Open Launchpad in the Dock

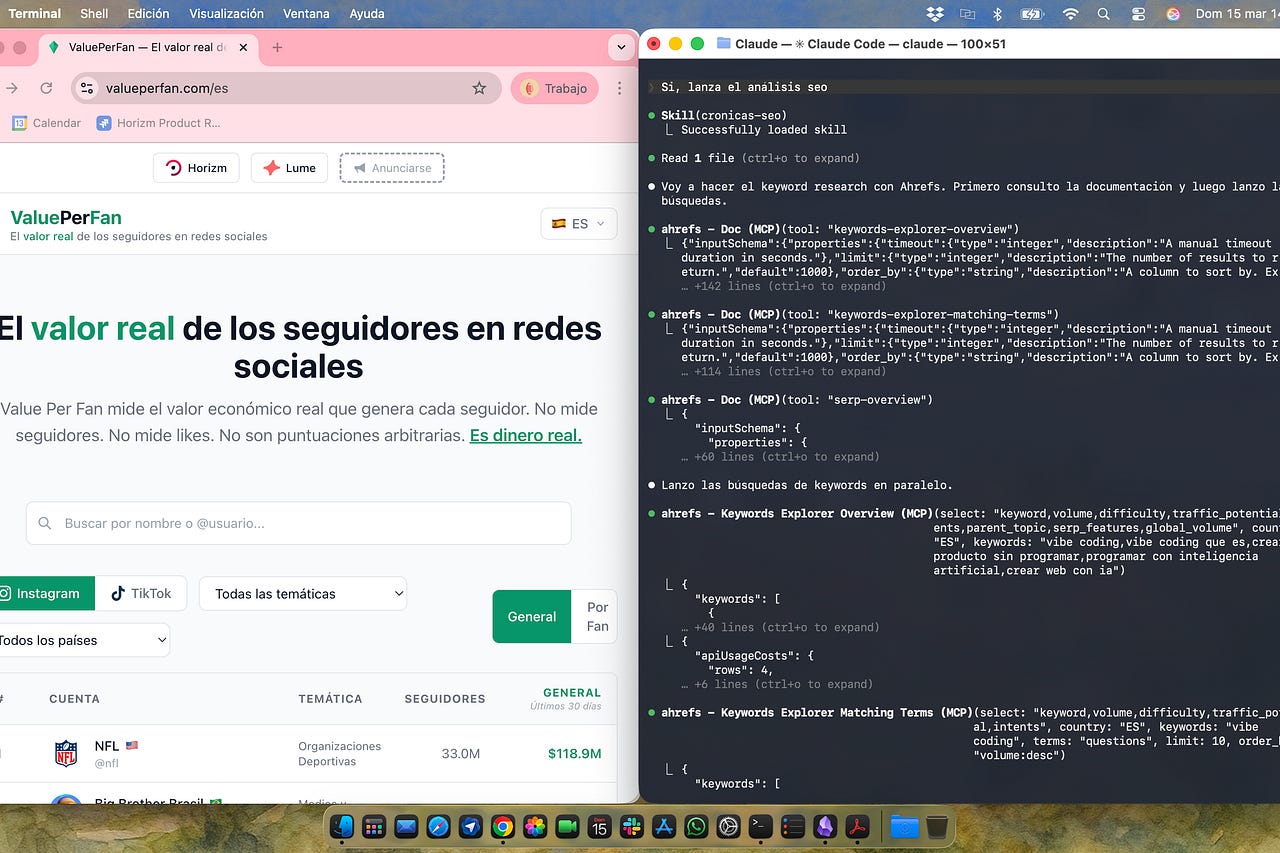click(374, 826)
